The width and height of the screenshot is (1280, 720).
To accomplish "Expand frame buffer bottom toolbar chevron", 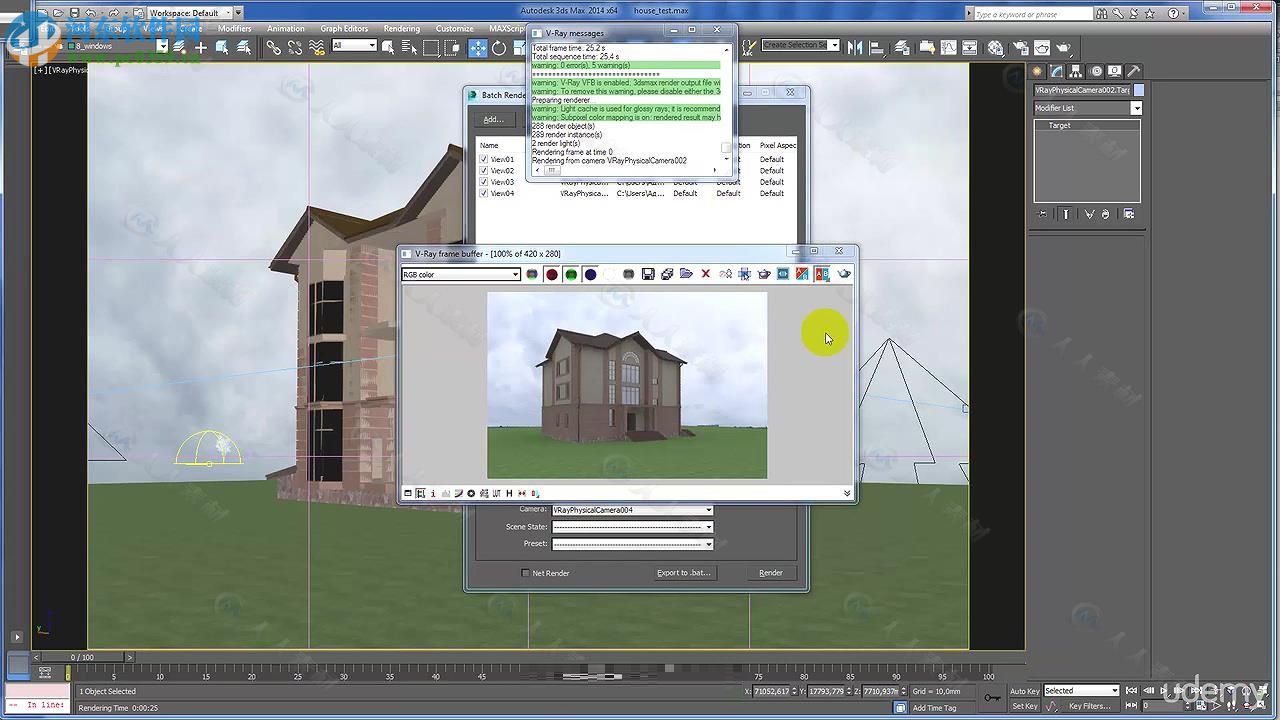I will coord(847,493).
